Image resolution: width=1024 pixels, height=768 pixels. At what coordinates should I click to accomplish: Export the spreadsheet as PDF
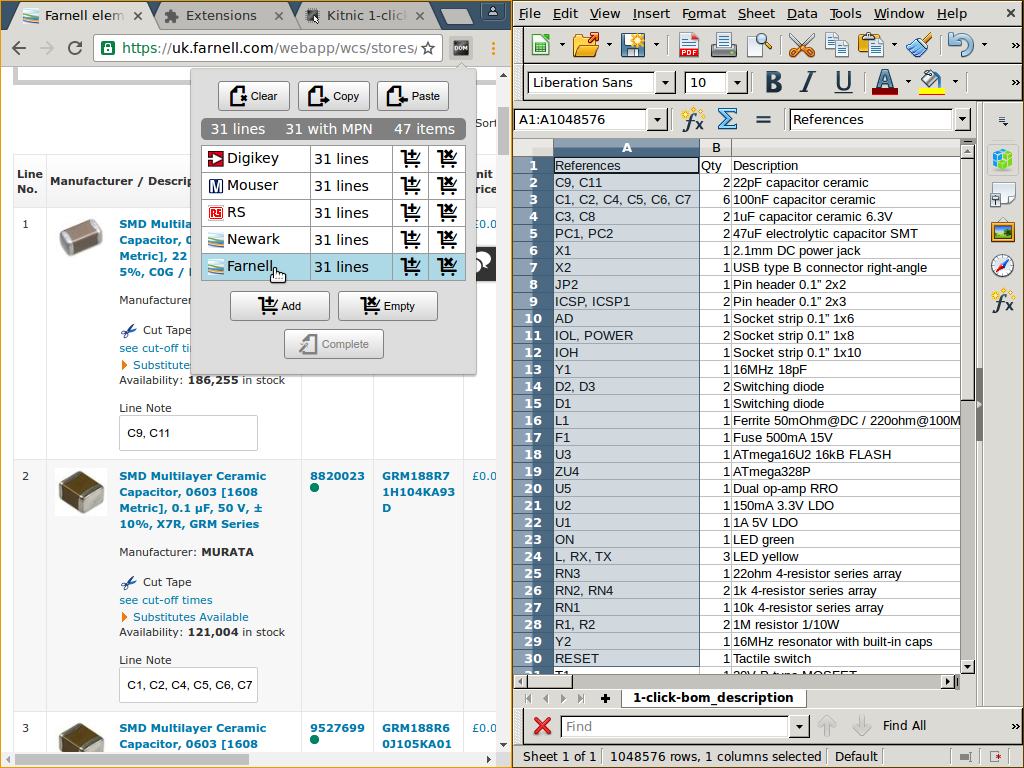689,45
